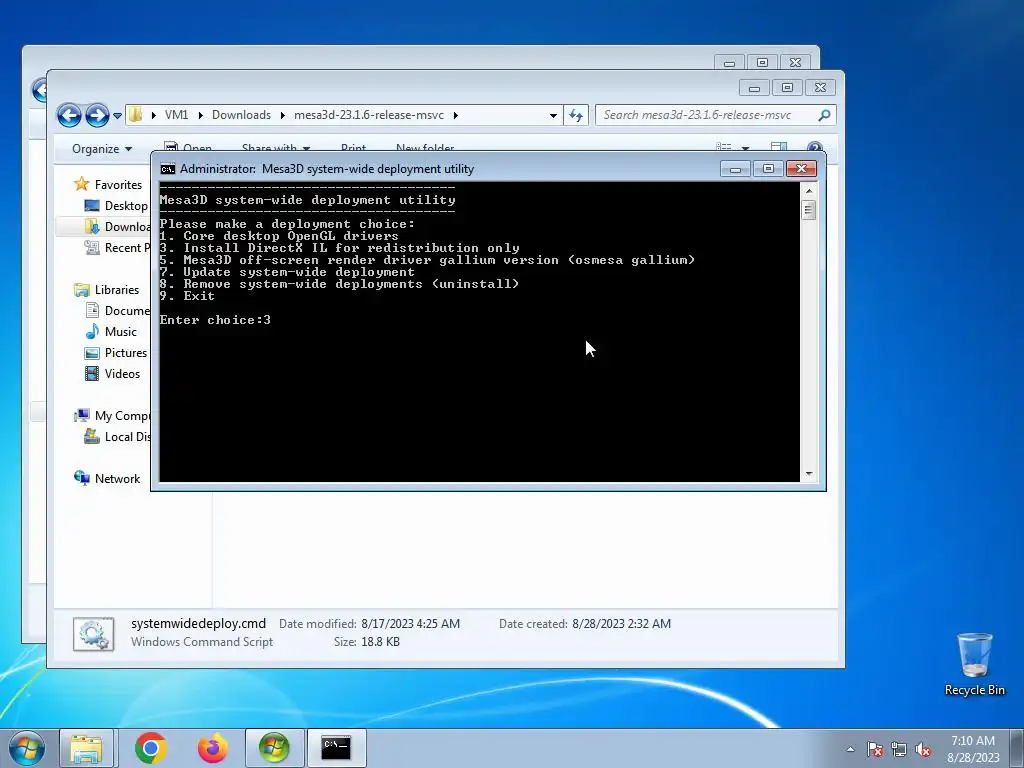
Task: Click the Network icon in sidebar
Action: (82, 478)
